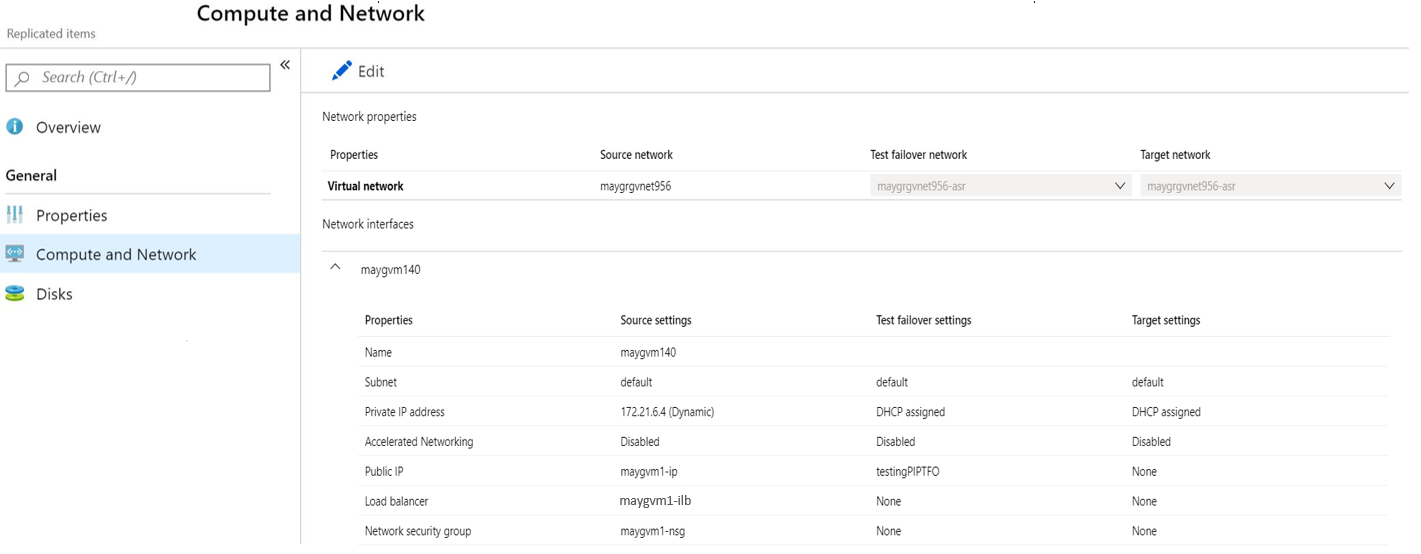
Task: Open Test failover network dropdown
Action: tap(1120, 186)
